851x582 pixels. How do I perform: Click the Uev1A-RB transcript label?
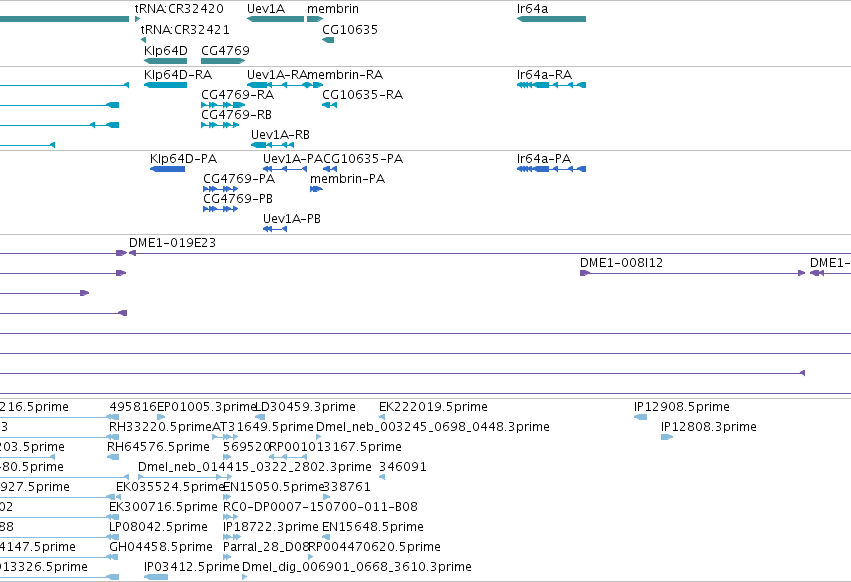point(280,134)
